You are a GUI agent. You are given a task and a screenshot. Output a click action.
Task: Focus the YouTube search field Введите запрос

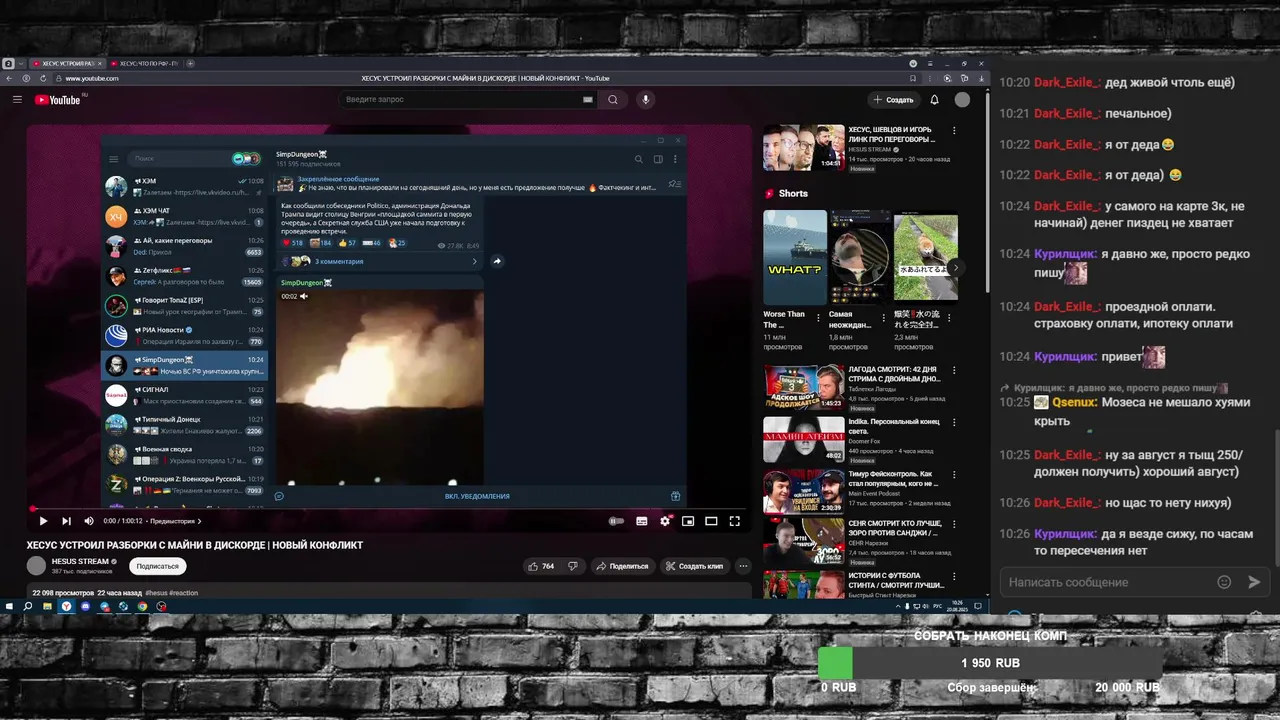point(460,100)
